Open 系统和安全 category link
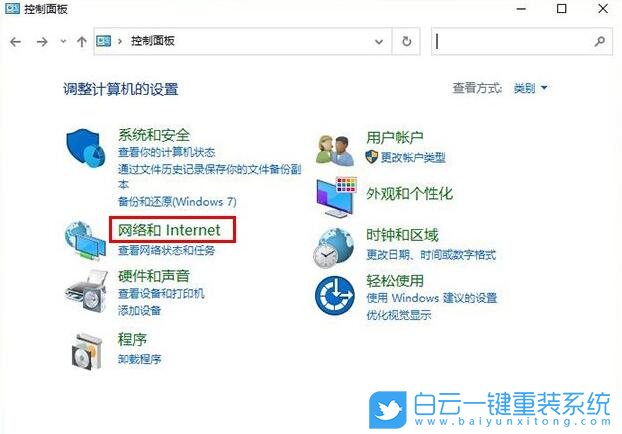Screen dimensions: 622x434 pyautogui.click(x=153, y=134)
